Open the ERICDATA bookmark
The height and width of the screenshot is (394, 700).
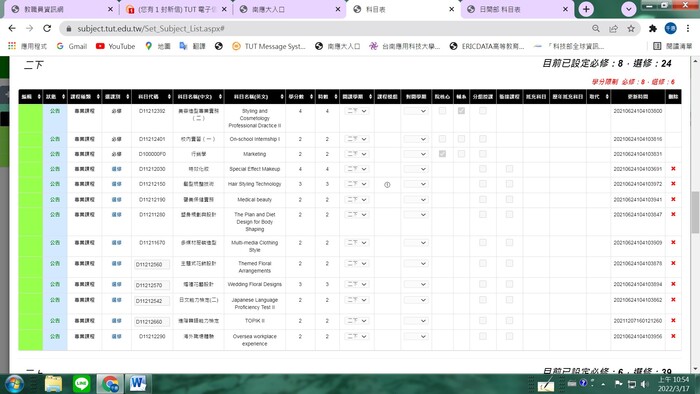pos(487,46)
